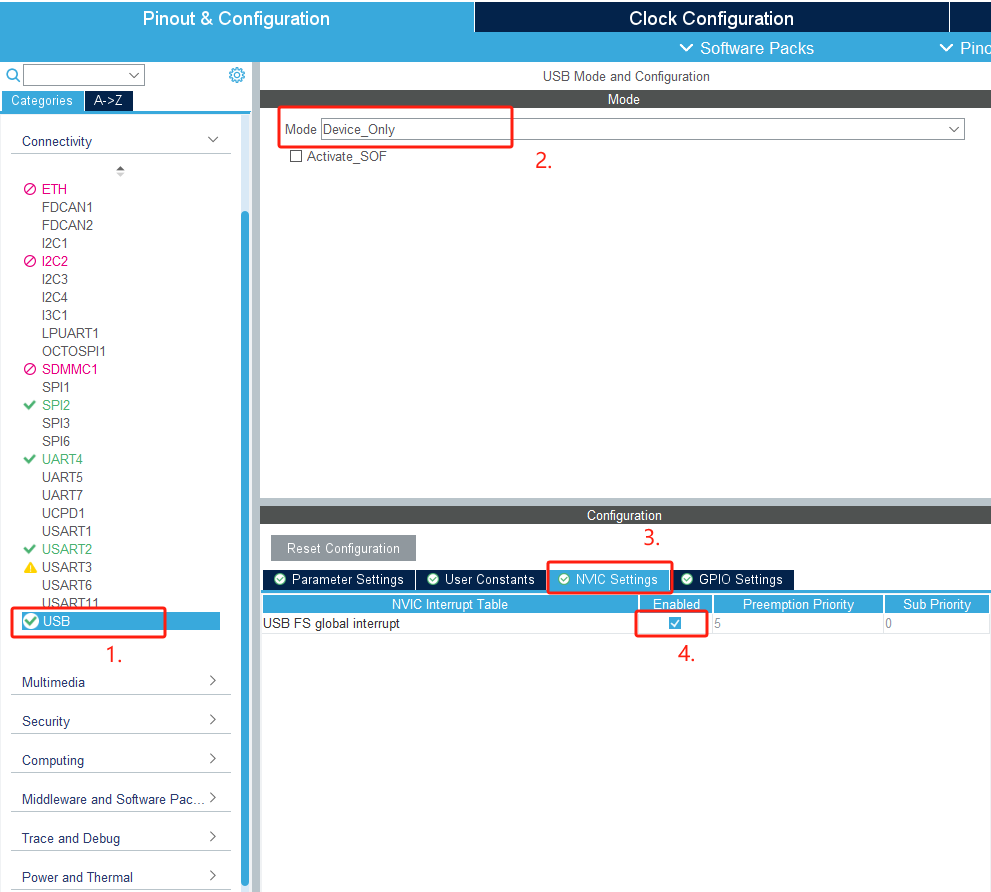This screenshot has height=892, width=991.
Task: Click the NVIC Interrupt Table column header
Action: [x=450, y=604]
